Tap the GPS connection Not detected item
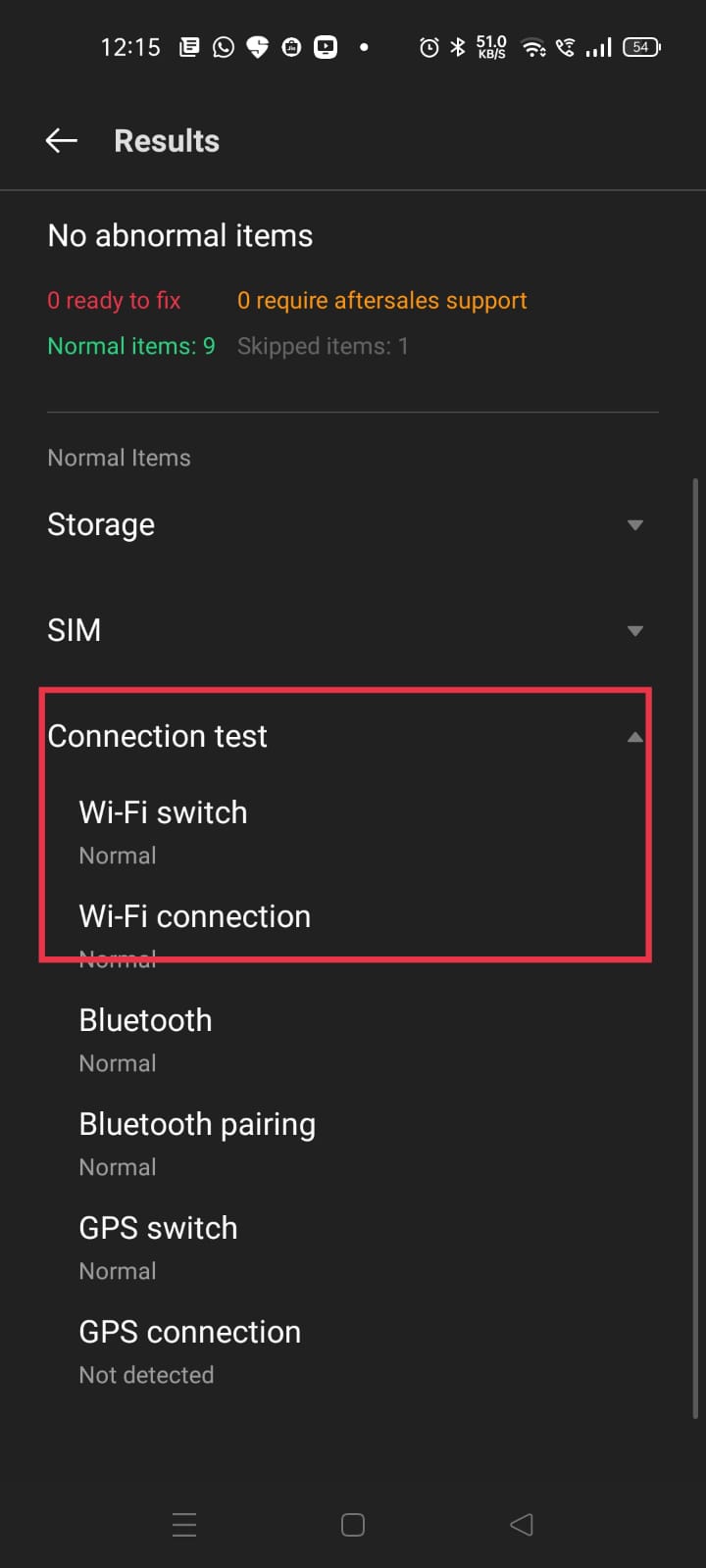The height and width of the screenshot is (1568, 706). [x=189, y=1350]
